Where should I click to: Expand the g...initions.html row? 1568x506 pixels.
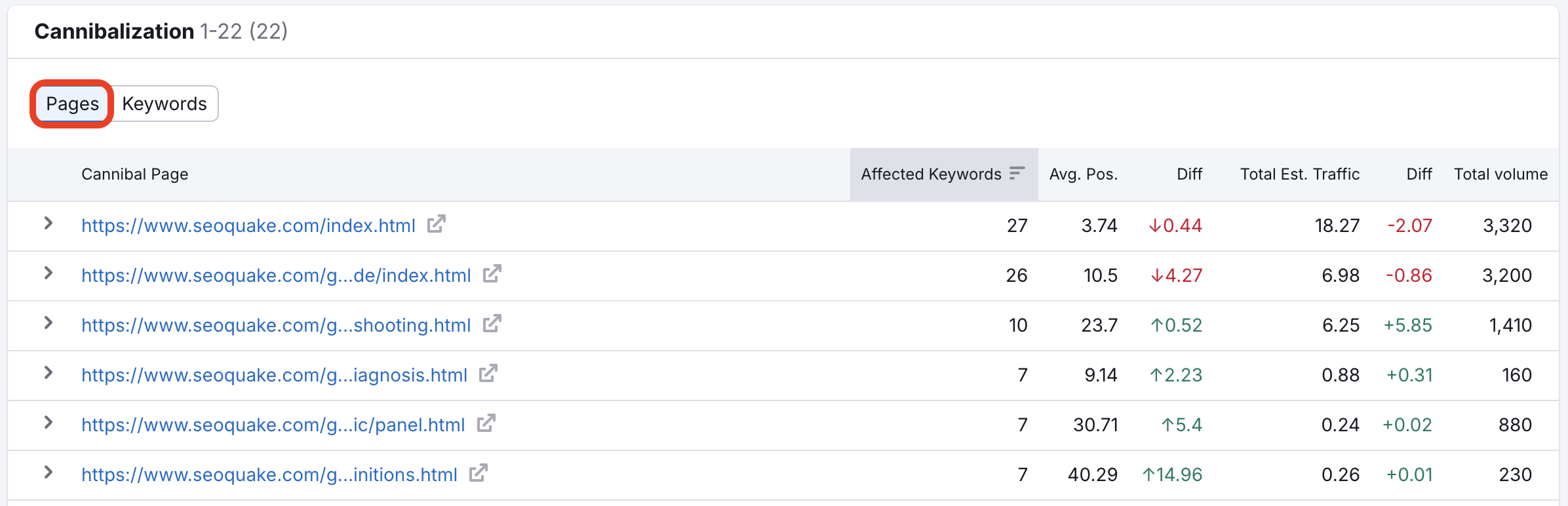pos(48,473)
